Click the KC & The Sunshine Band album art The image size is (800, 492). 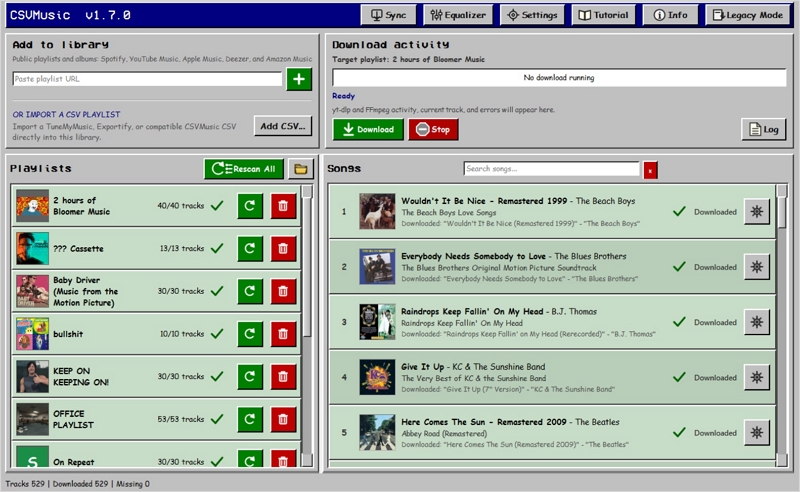pyautogui.click(x=377, y=377)
